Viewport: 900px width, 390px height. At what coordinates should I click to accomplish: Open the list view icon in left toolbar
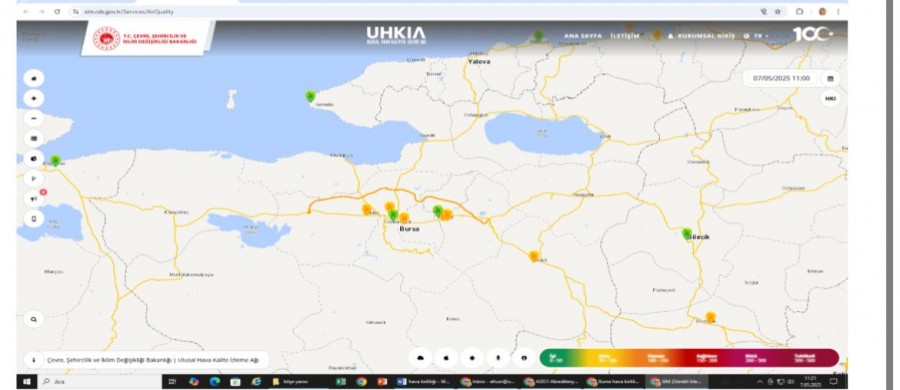pyautogui.click(x=34, y=138)
